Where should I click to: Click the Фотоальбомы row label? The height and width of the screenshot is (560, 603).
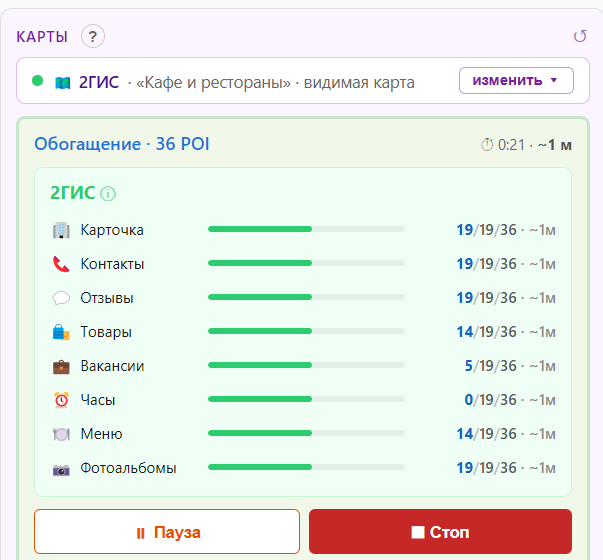tap(128, 468)
